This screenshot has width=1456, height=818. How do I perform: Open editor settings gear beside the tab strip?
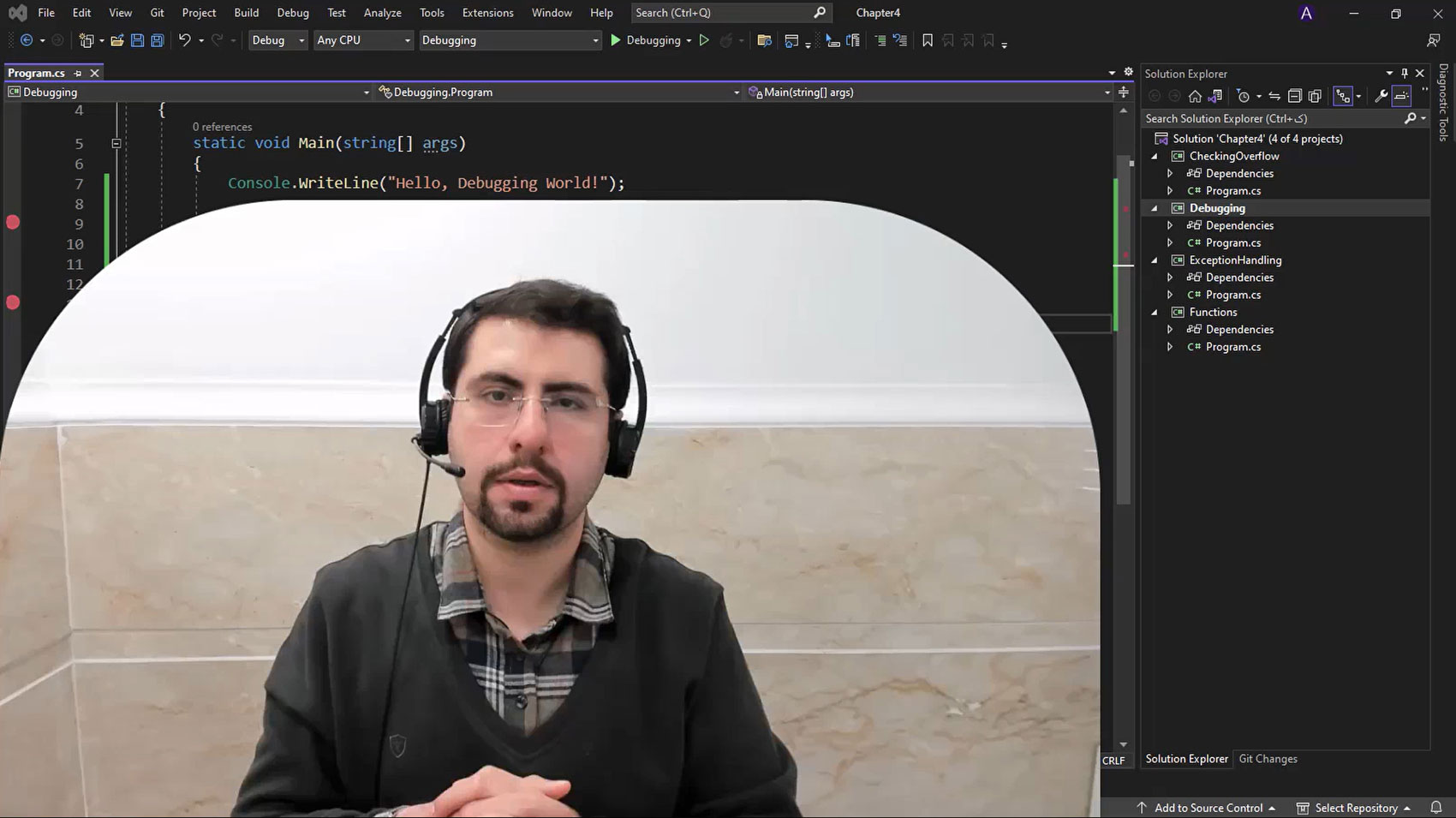[x=1129, y=72]
